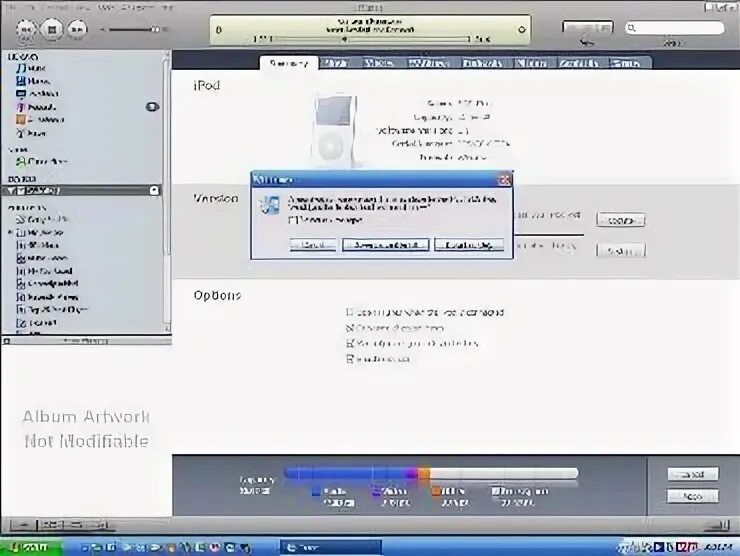Click the purple Video legend swatch

click(377, 491)
